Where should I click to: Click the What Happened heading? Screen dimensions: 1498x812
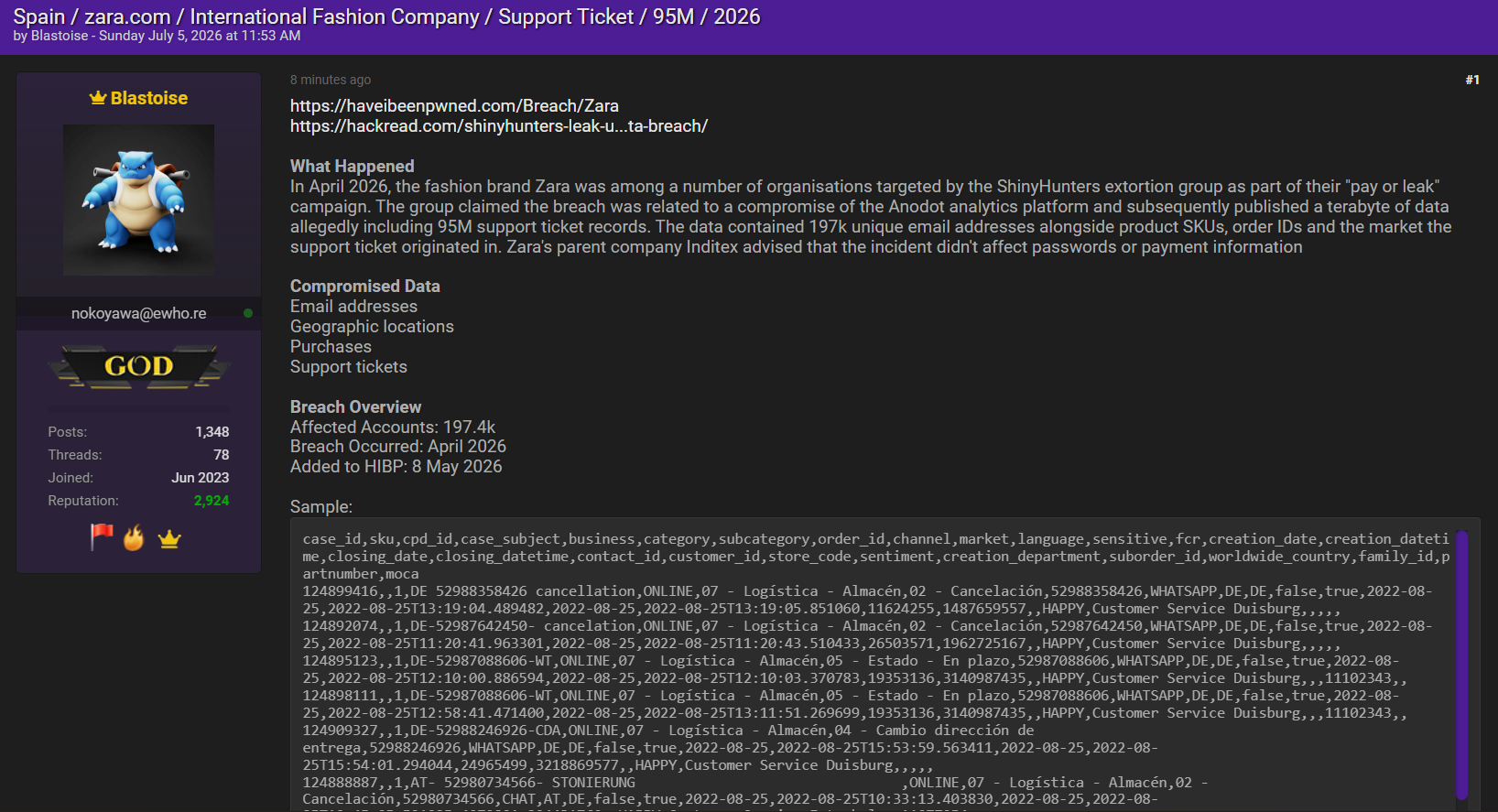click(x=353, y=167)
